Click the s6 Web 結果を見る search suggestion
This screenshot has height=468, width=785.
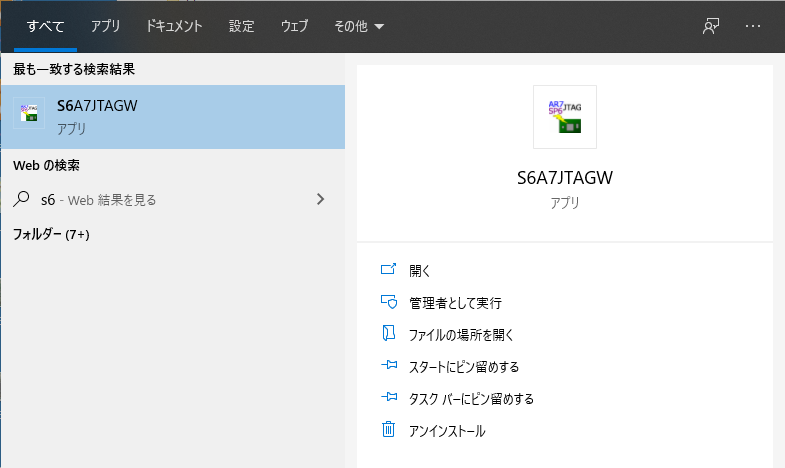[x=98, y=199]
